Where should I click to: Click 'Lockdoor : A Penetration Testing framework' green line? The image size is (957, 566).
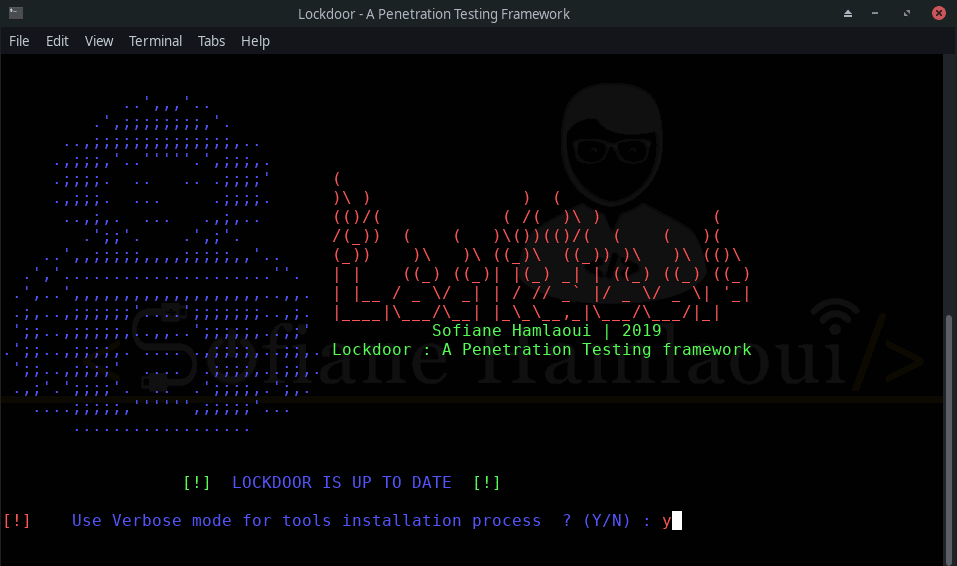coord(541,350)
